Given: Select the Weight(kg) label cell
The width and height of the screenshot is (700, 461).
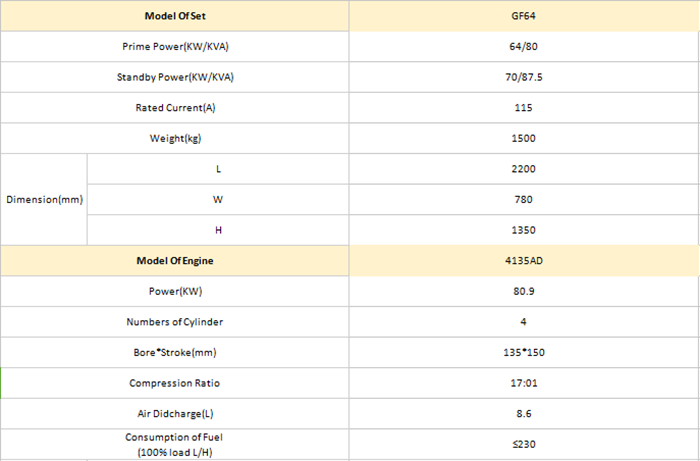Looking at the screenshot, I should tap(175, 138).
